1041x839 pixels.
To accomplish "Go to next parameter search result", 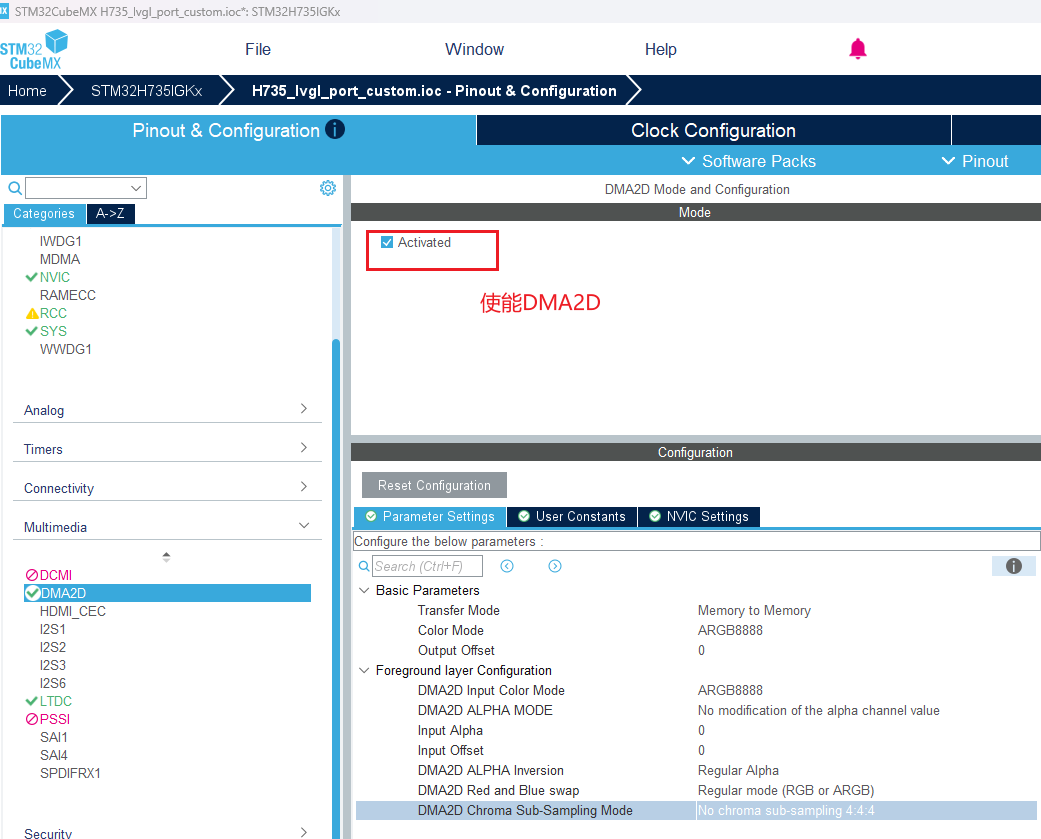I will [x=555, y=566].
